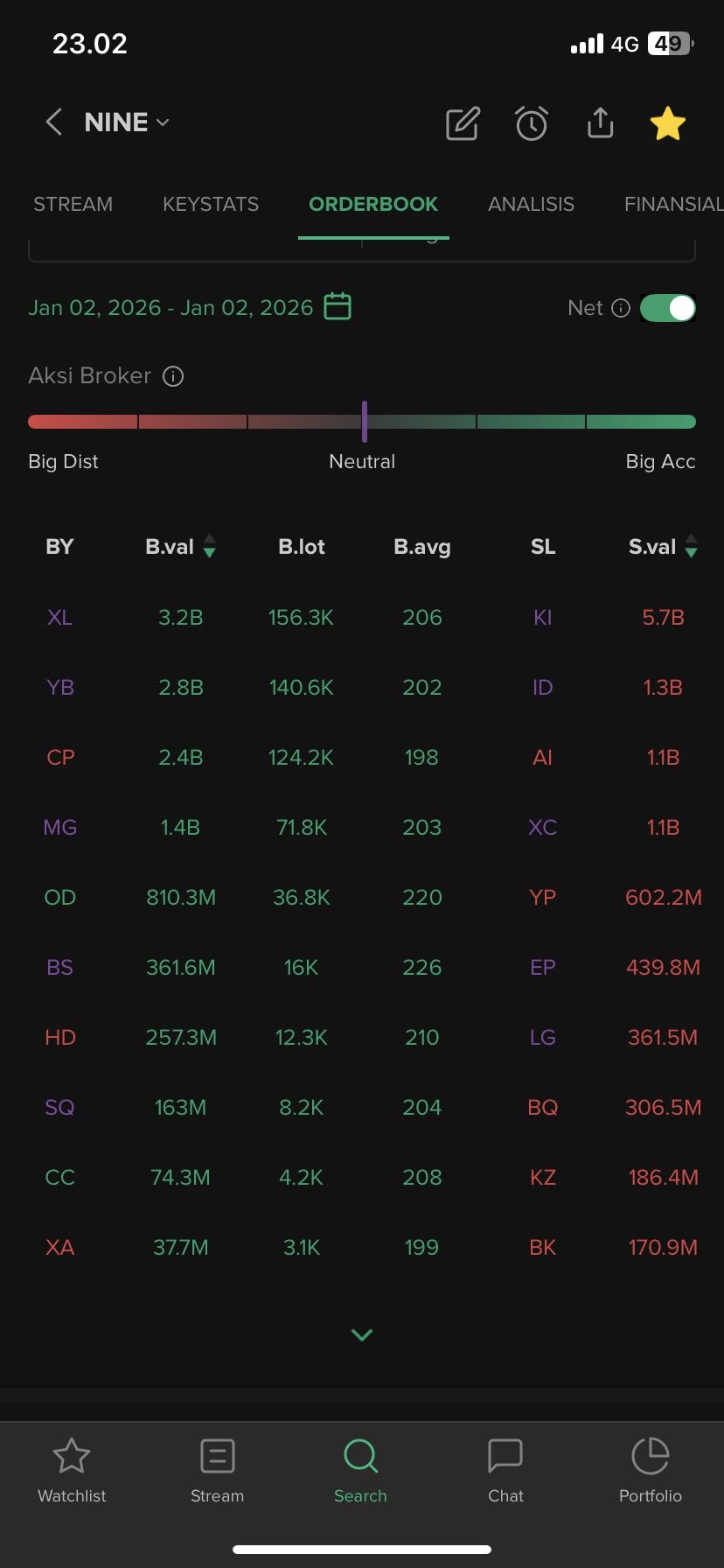
Task: Open the Watchlist tab in bottom bar
Action: tap(72, 1470)
